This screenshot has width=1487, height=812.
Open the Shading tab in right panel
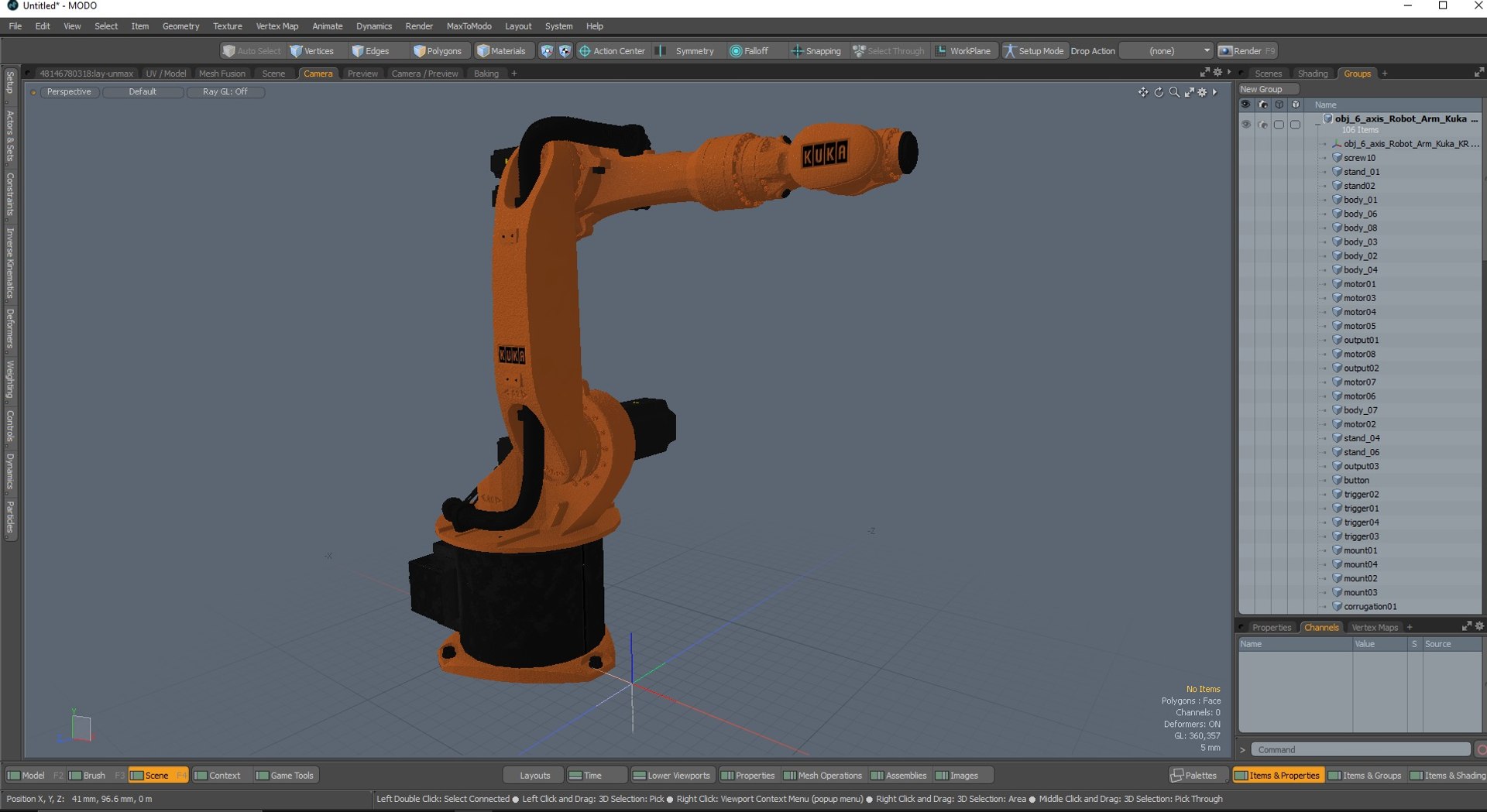1313,74
